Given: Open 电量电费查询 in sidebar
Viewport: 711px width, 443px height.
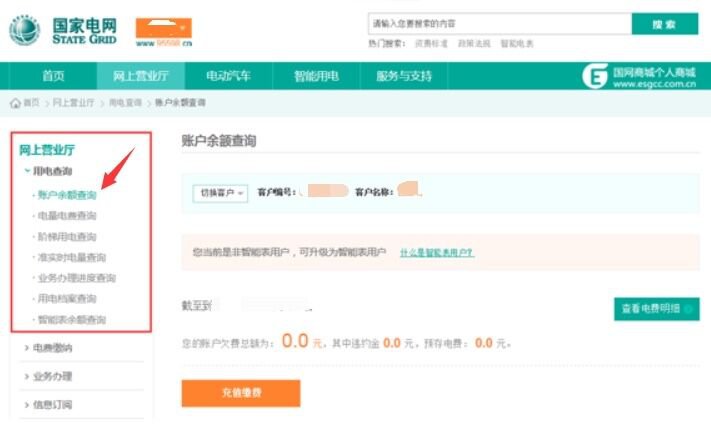Looking at the screenshot, I should pyautogui.click(x=66, y=215).
